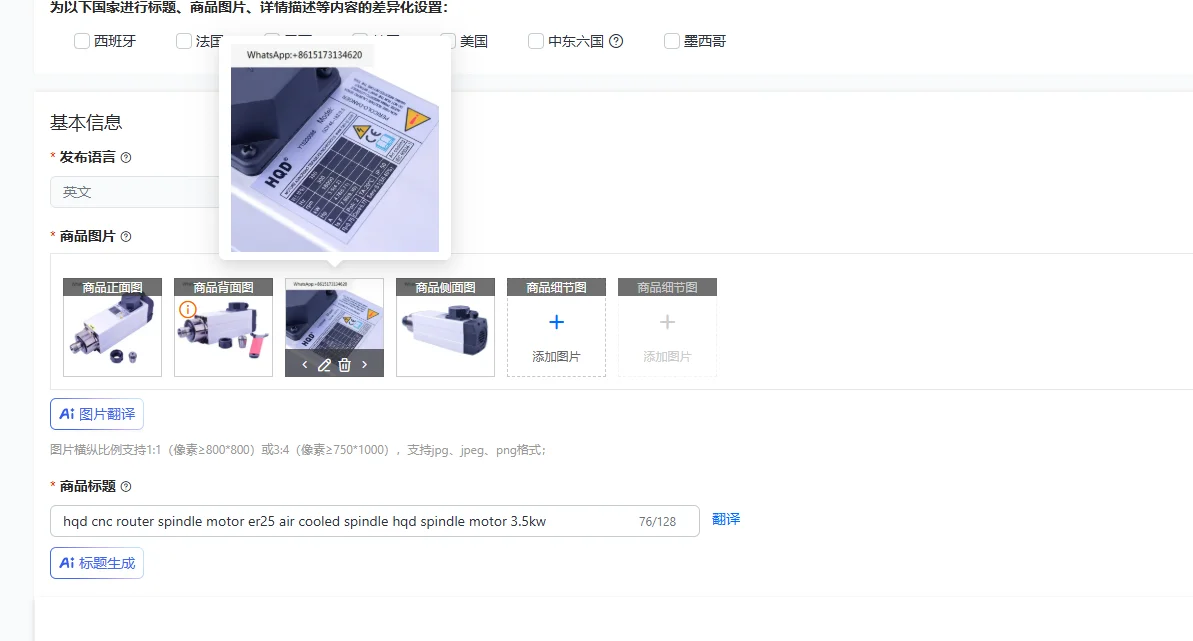The width and height of the screenshot is (1193, 641).
Task: Move the hovered image right with the arrow
Action: tap(364, 365)
